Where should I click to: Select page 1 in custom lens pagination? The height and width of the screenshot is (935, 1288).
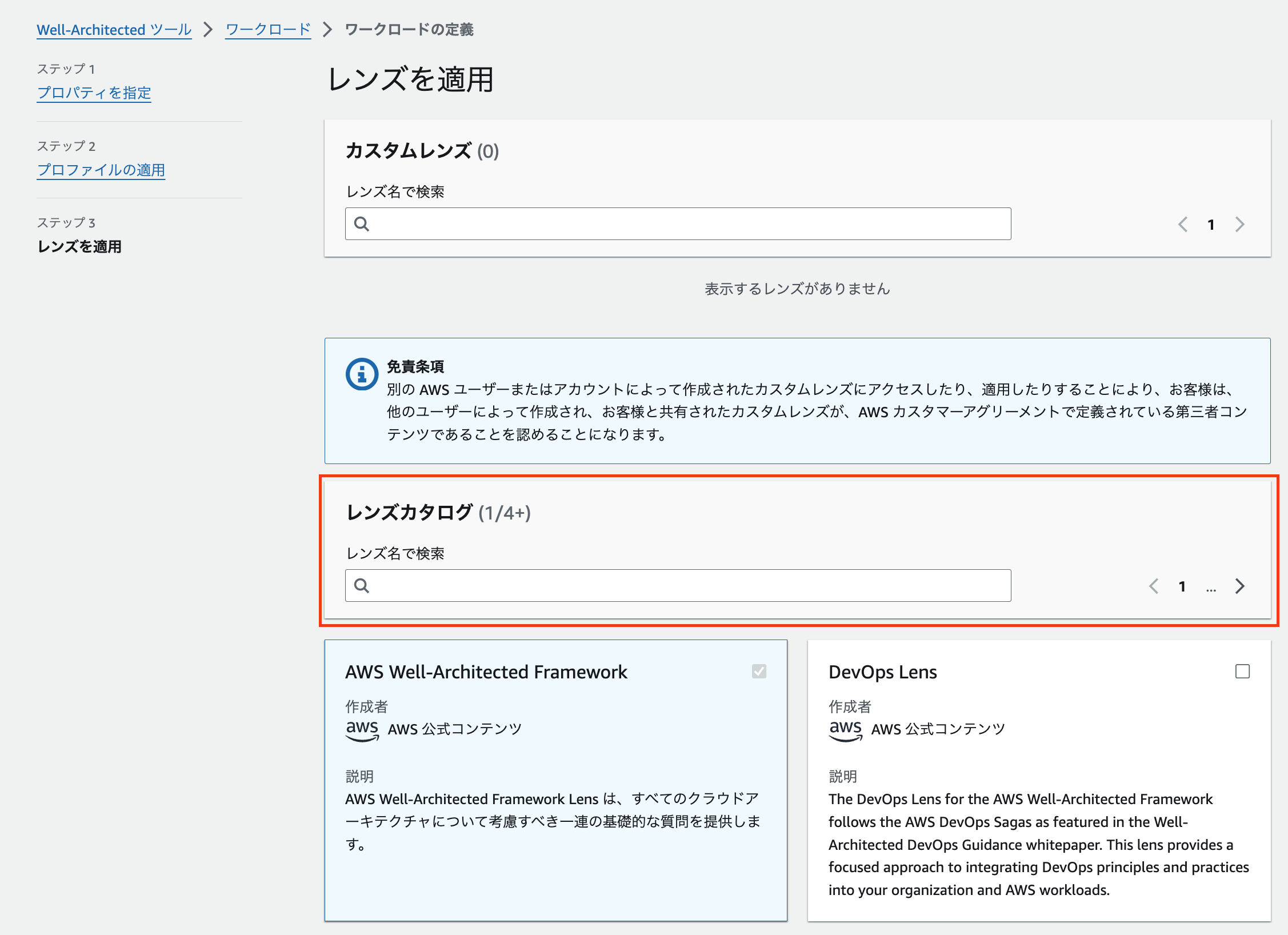pos(1211,225)
